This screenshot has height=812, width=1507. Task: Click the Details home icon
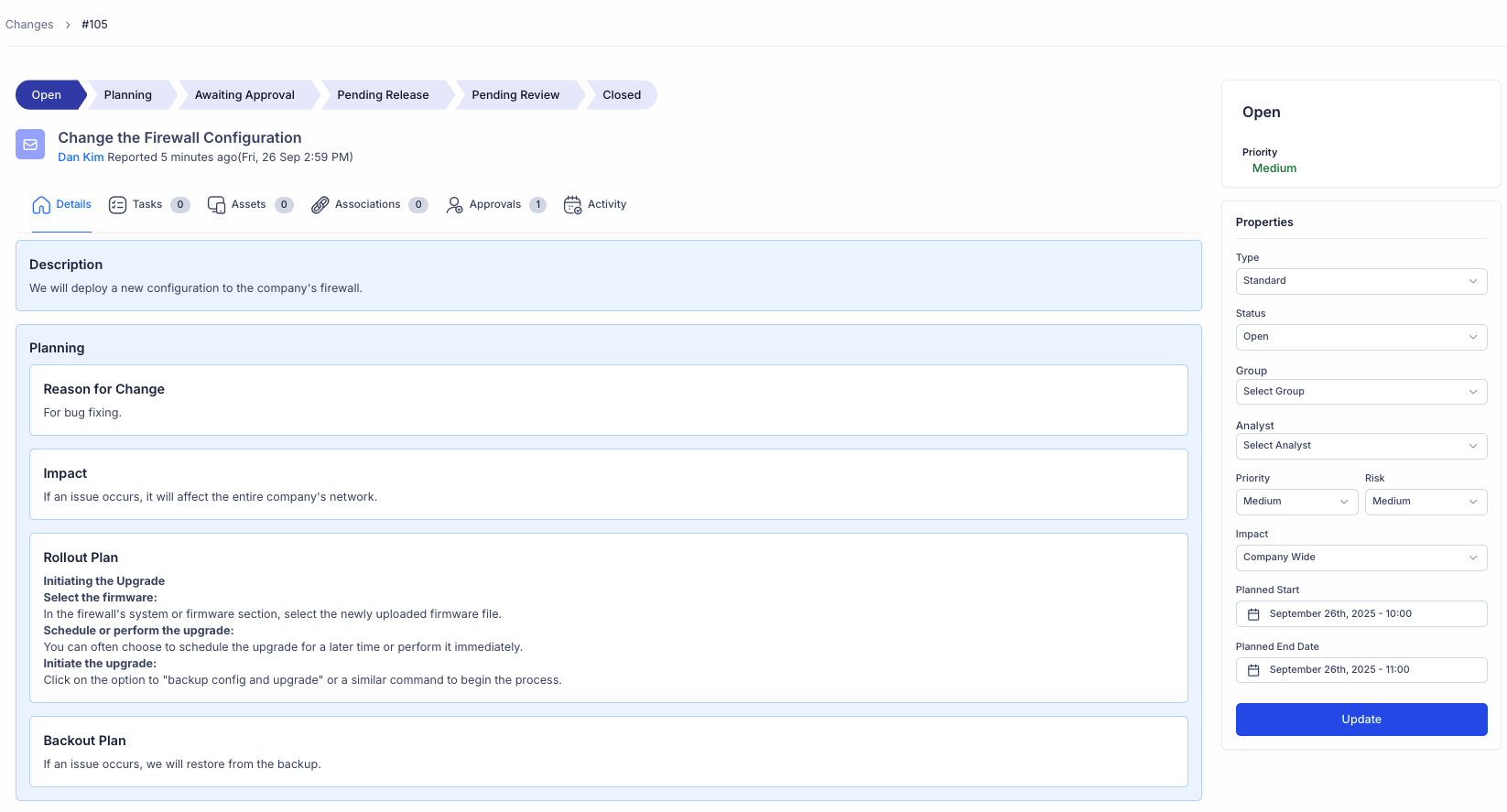[41, 205]
